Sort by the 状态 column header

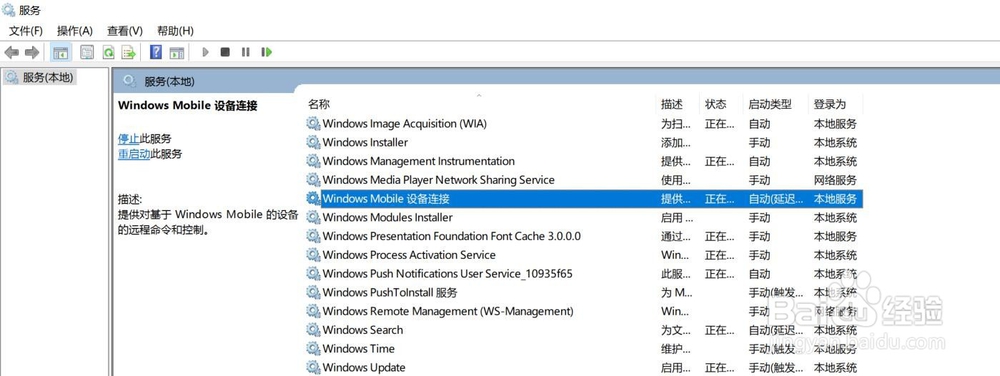[x=716, y=104]
